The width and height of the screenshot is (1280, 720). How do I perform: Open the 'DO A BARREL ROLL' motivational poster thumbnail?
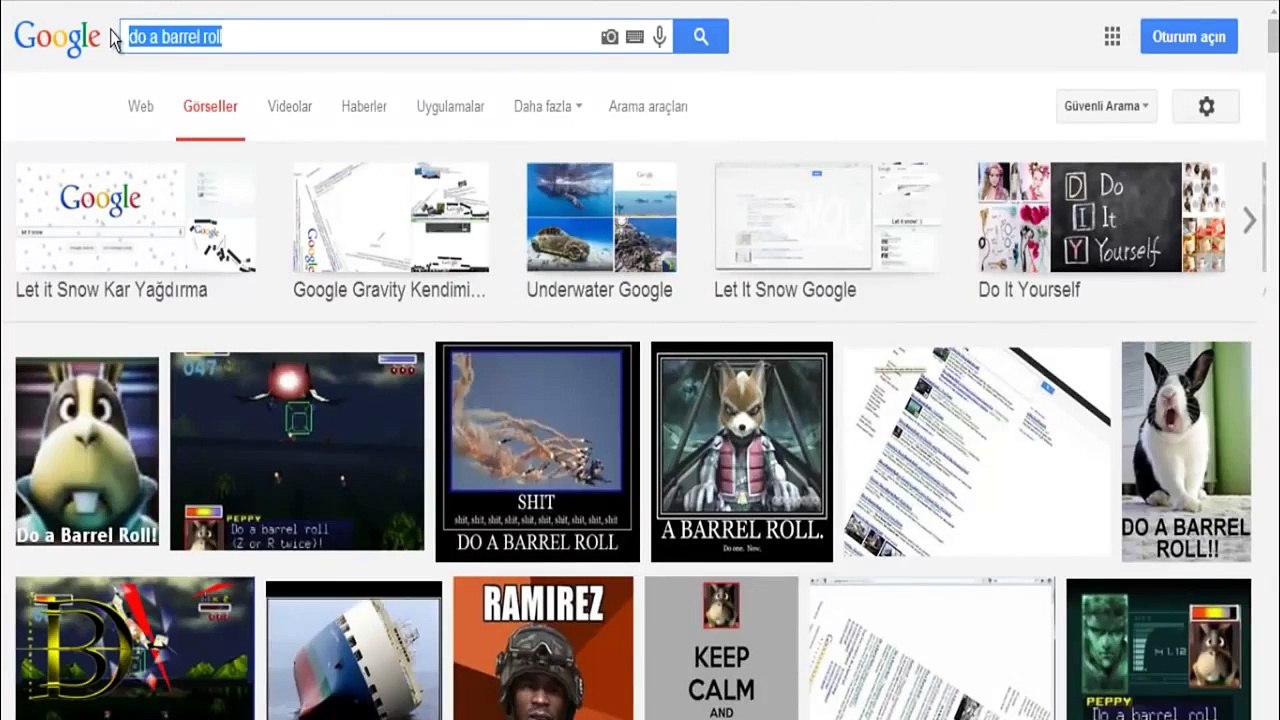[538, 452]
